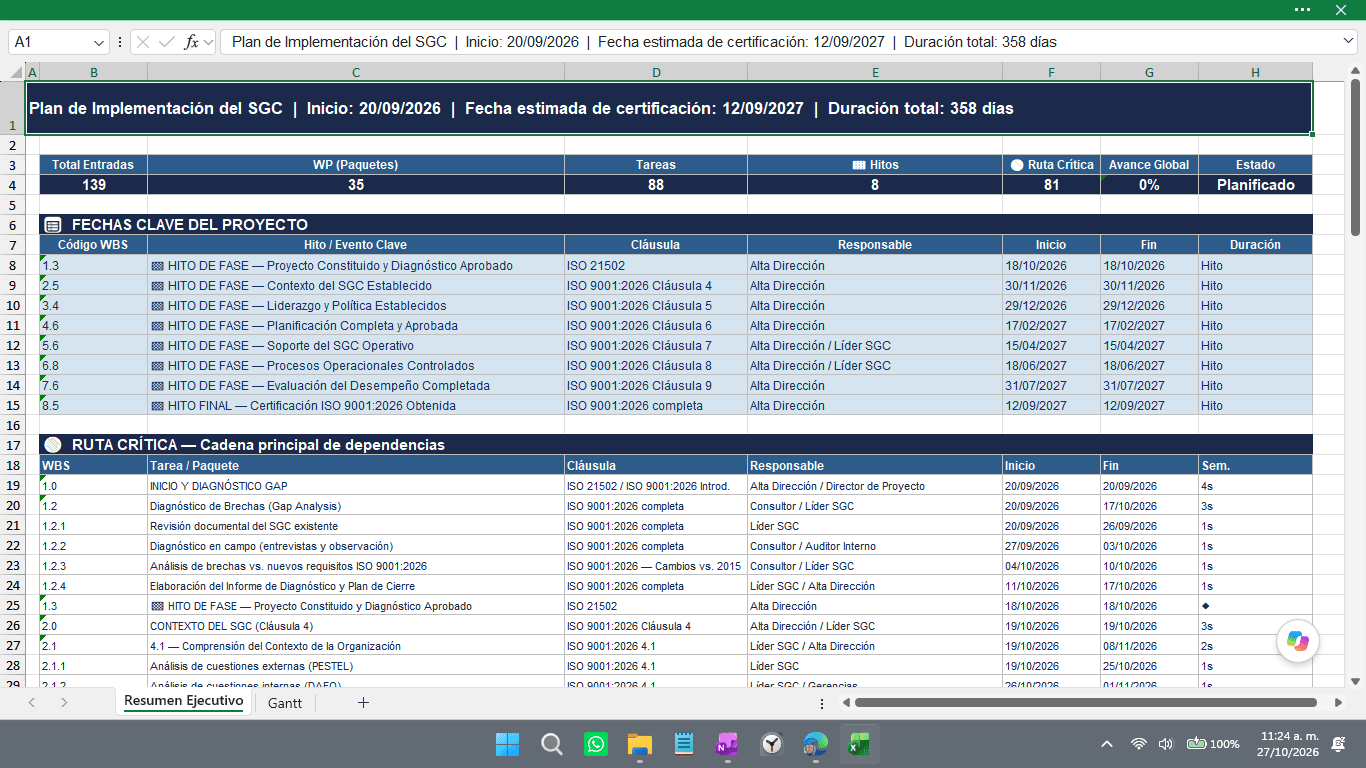Image resolution: width=1366 pixels, height=768 pixels.
Task: Open Windows Start menu
Action: point(507,744)
